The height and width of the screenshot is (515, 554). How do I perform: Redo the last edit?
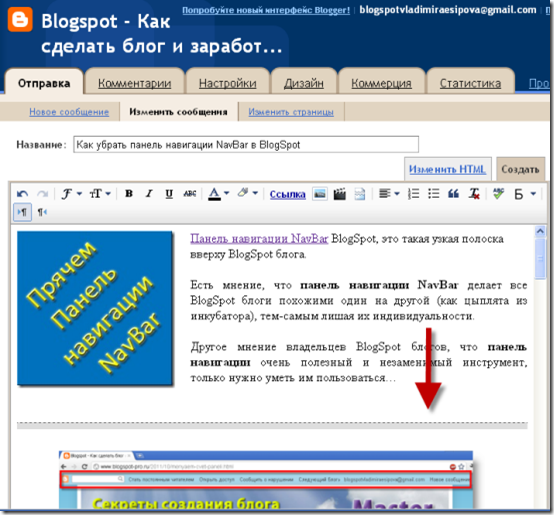coord(43,194)
